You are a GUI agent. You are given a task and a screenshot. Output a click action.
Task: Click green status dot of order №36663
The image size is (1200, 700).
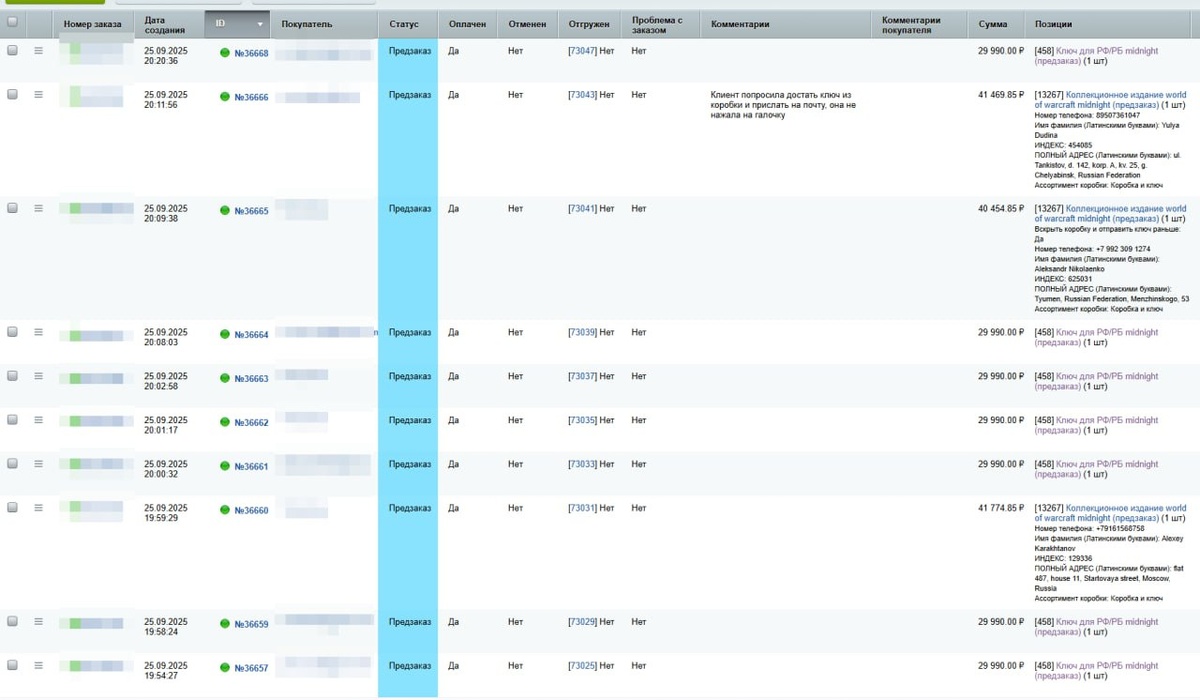pos(225,378)
